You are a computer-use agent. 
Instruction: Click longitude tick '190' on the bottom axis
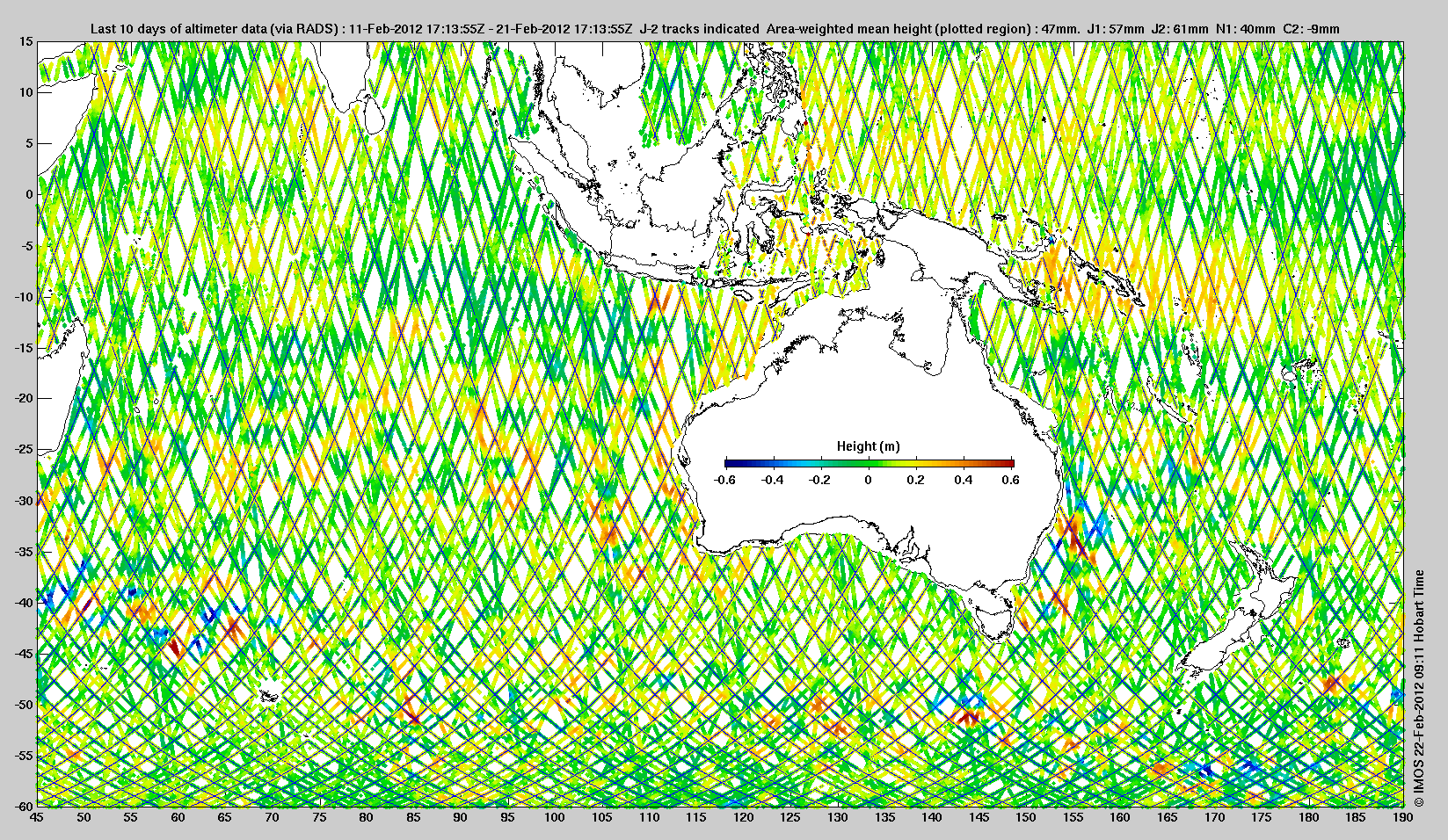click(x=1402, y=817)
